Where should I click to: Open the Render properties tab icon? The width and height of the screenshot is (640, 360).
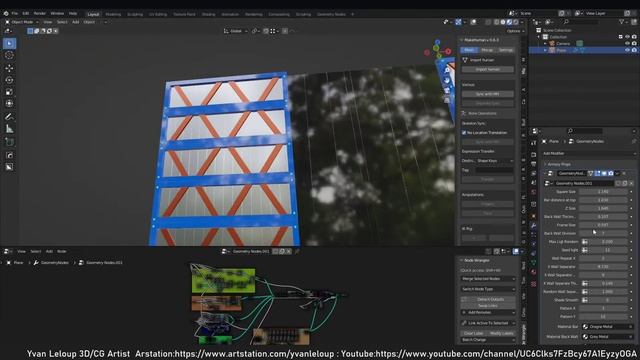(x=533, y=155)
